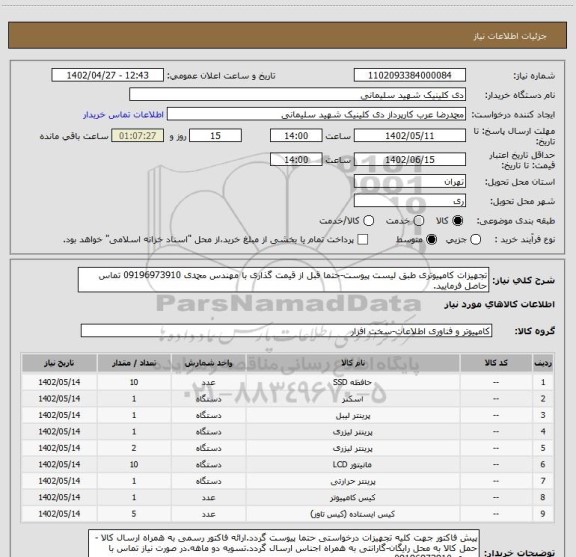Viewport: 576px width, 557px height.
Task: Click the کیس ایستاده (کیس تاور) item name
Action: 353,514
